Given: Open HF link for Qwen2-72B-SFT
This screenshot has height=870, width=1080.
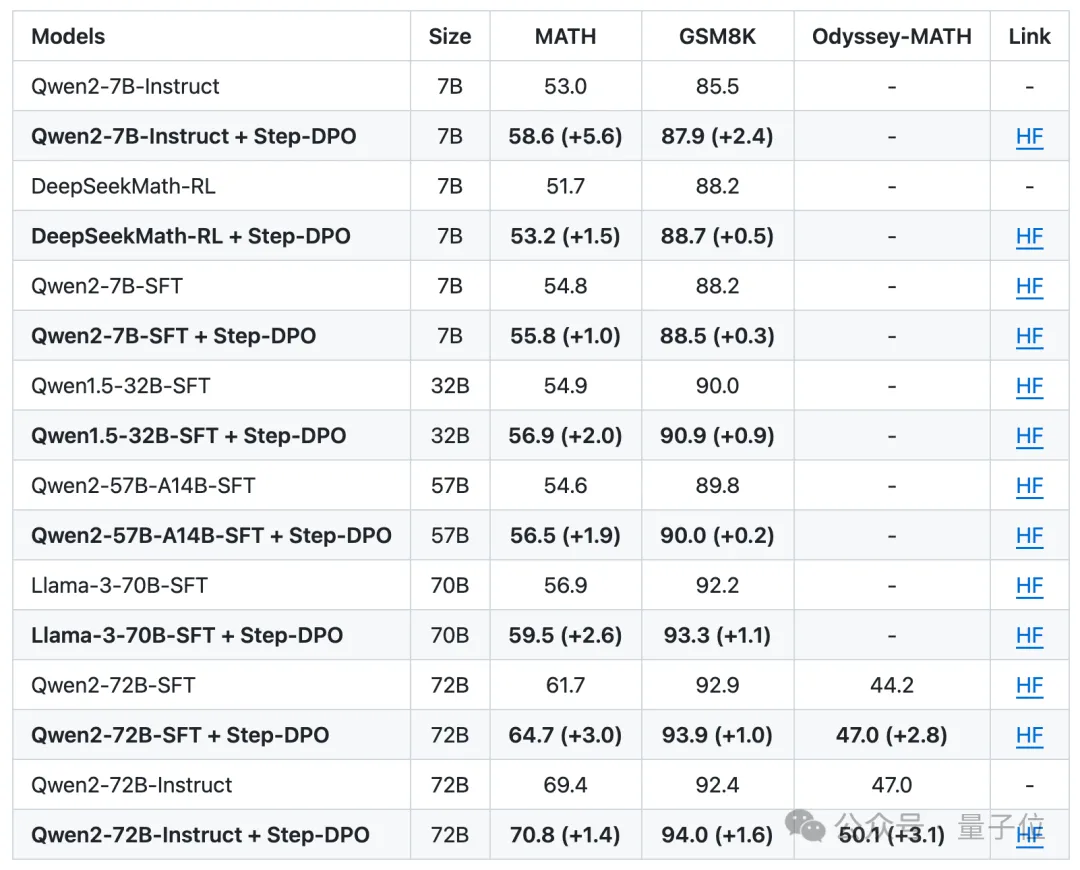Looking at the screenshot, I should coord(1029,686).
